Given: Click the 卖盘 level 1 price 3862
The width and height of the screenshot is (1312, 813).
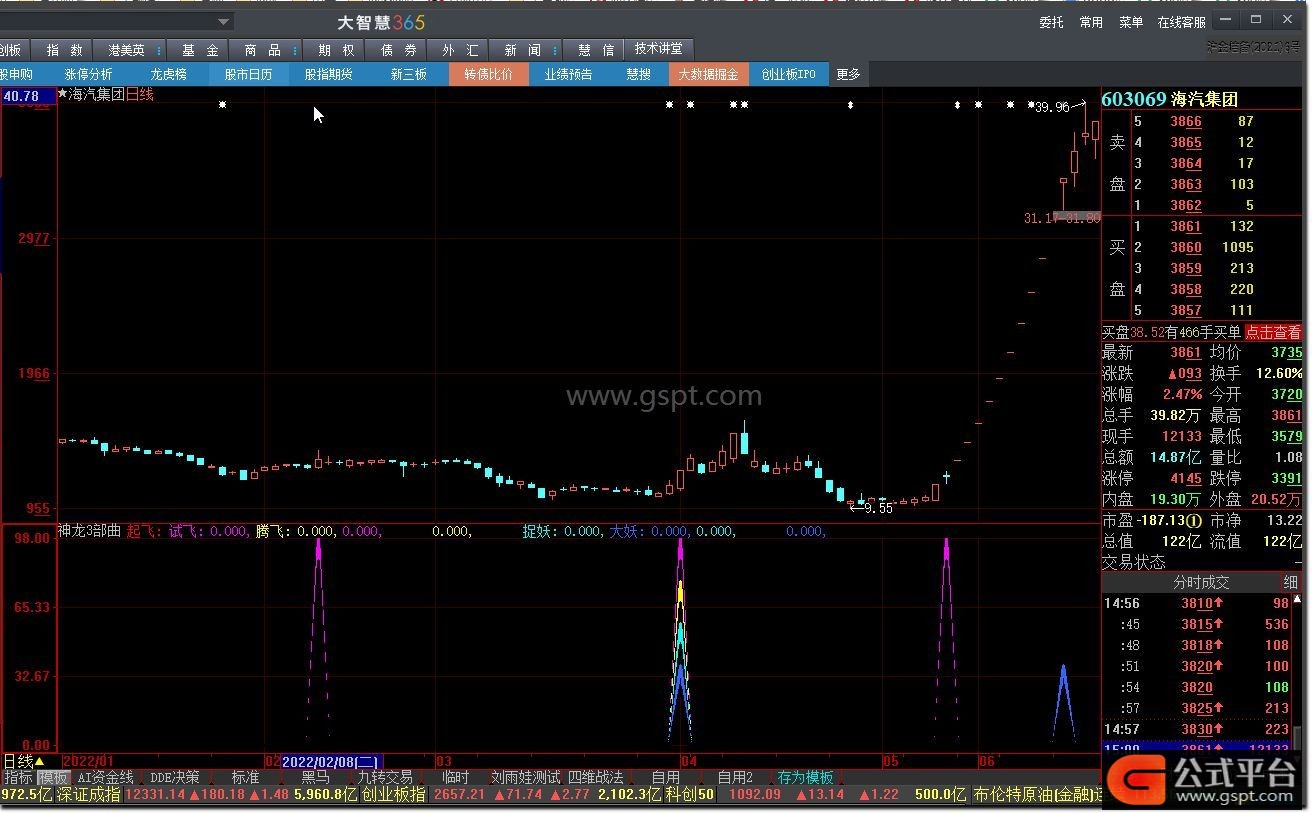Looking at the screenshot, I should coord(1186,205).
